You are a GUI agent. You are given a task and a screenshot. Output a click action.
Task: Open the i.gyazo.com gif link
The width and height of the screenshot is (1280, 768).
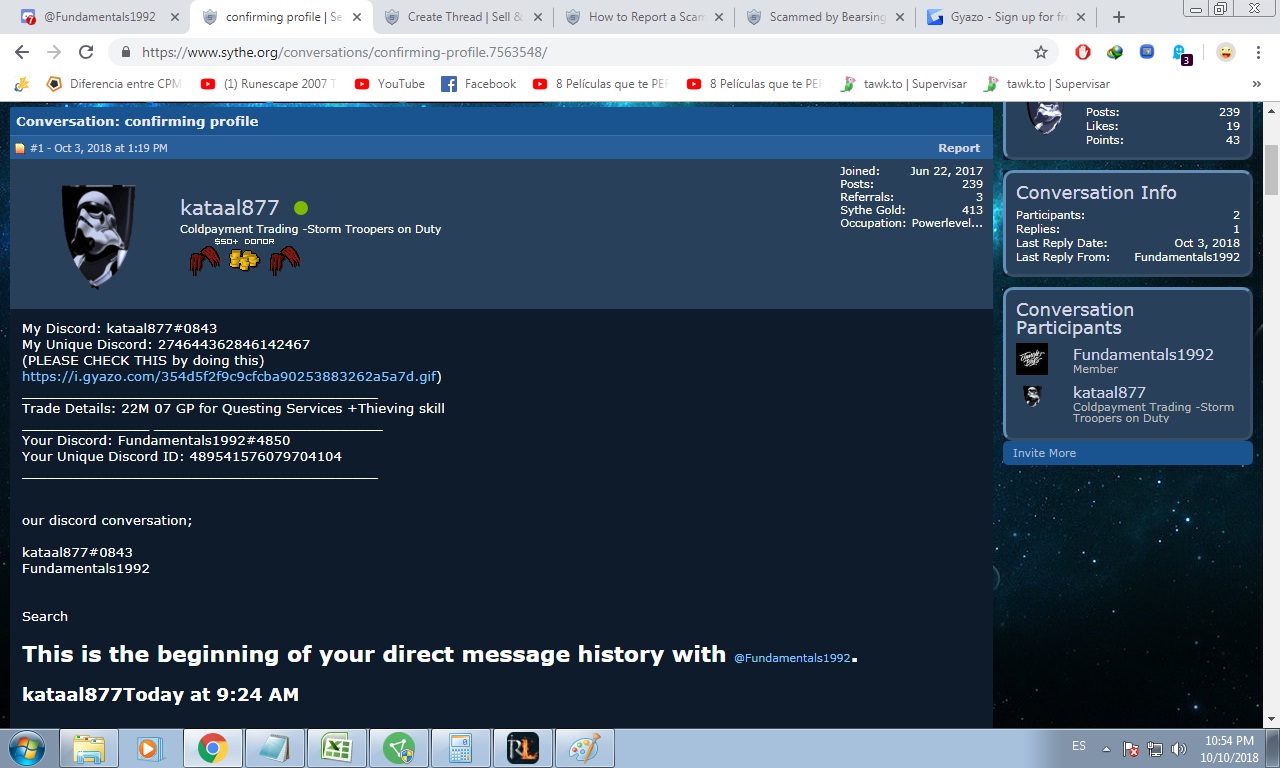229,377
